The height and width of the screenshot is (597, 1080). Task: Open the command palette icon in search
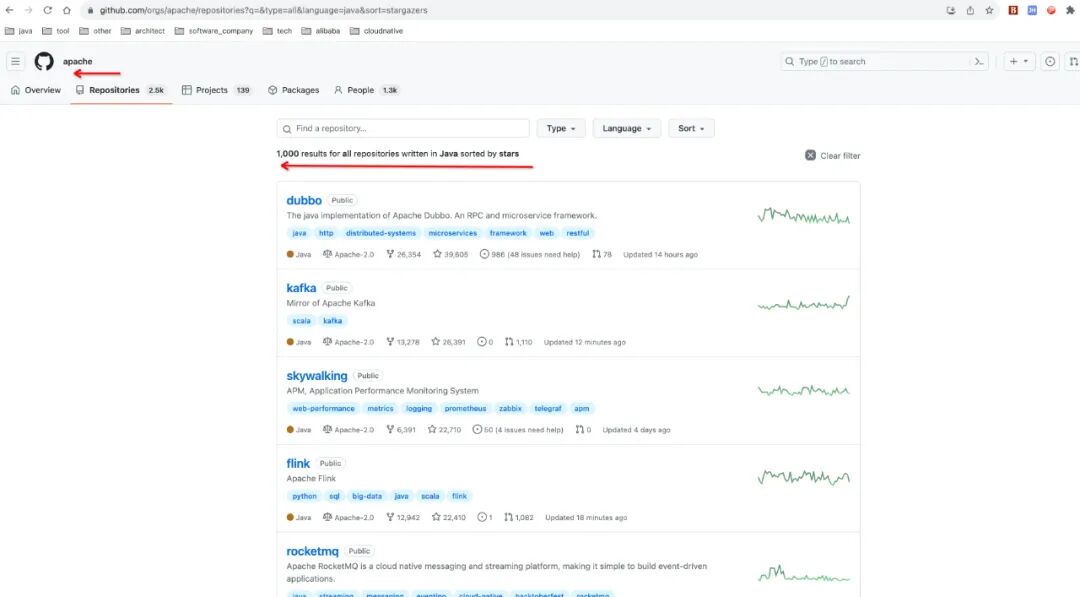(x=978, y=61)
